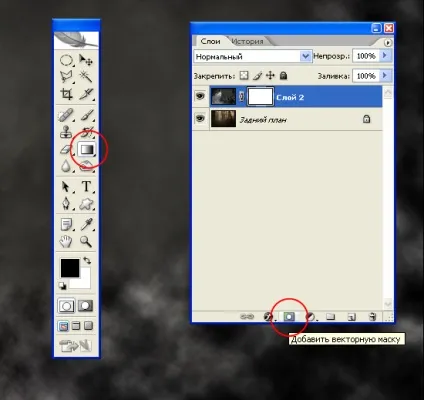The height and width of the screenshot is (400, 424).
Task: Select the Gradient tool
Action: pos(87,150)
